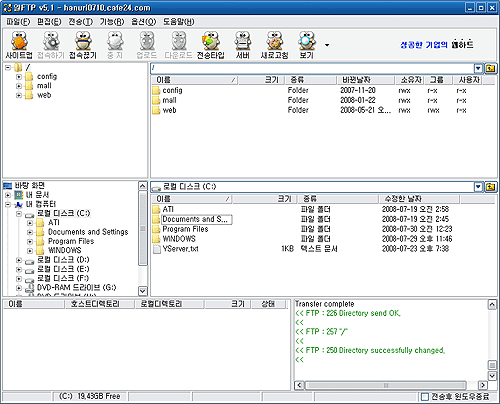Disconnect using the 접속끊기 icon
The width and height of the screenshot is (500, 404).
pos(83,45)
